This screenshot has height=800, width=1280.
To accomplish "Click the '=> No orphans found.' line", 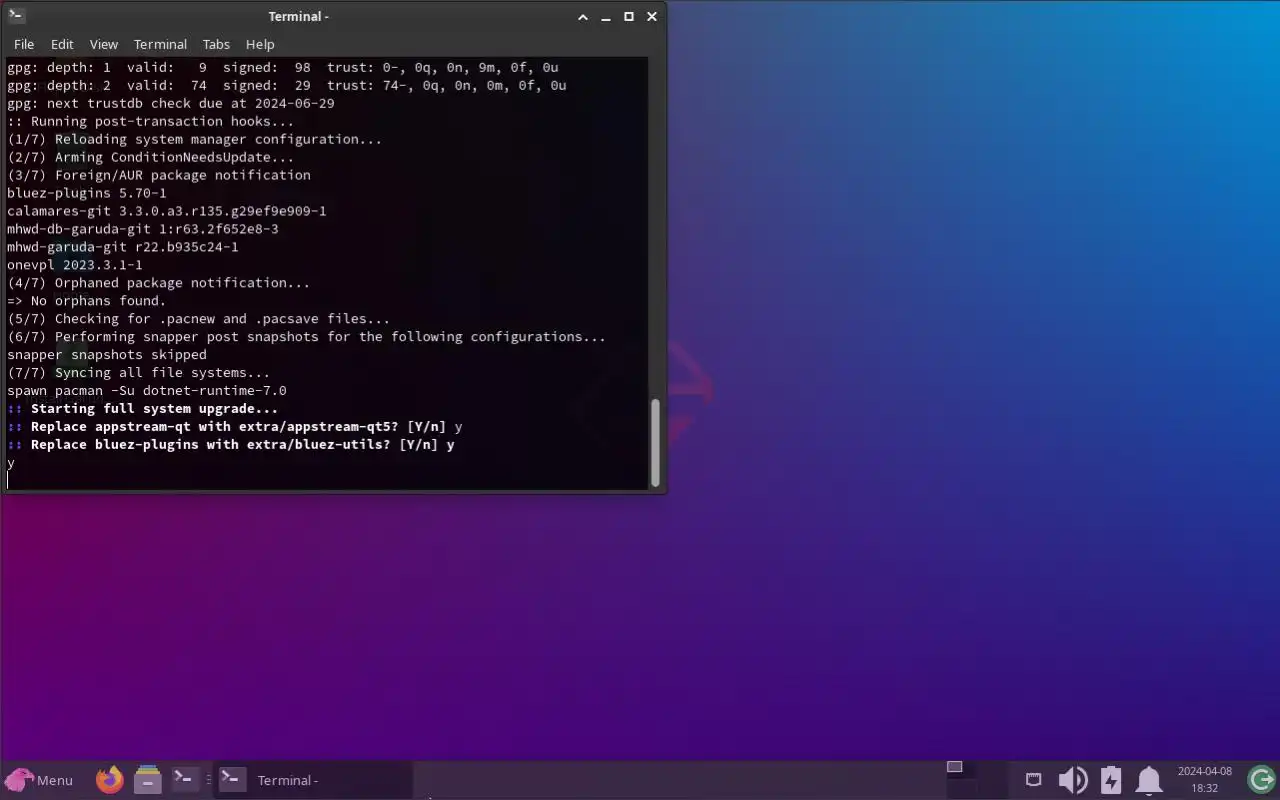I will coord(87,301).
